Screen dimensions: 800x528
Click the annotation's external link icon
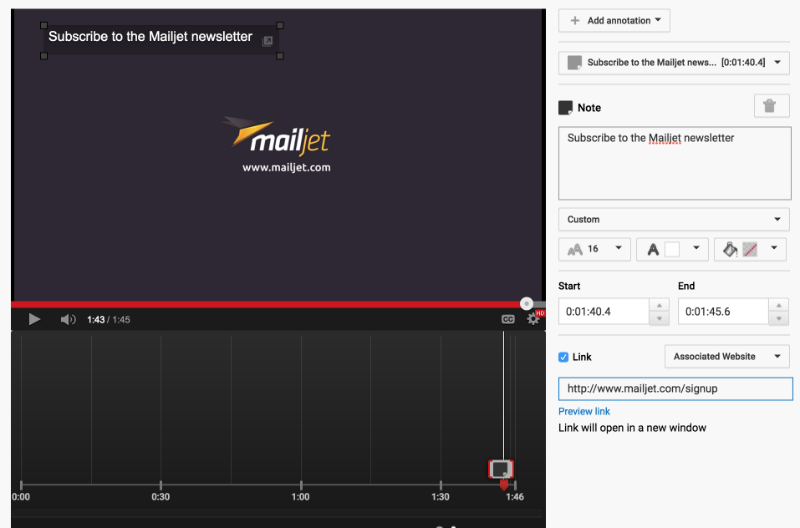point(267,41)
